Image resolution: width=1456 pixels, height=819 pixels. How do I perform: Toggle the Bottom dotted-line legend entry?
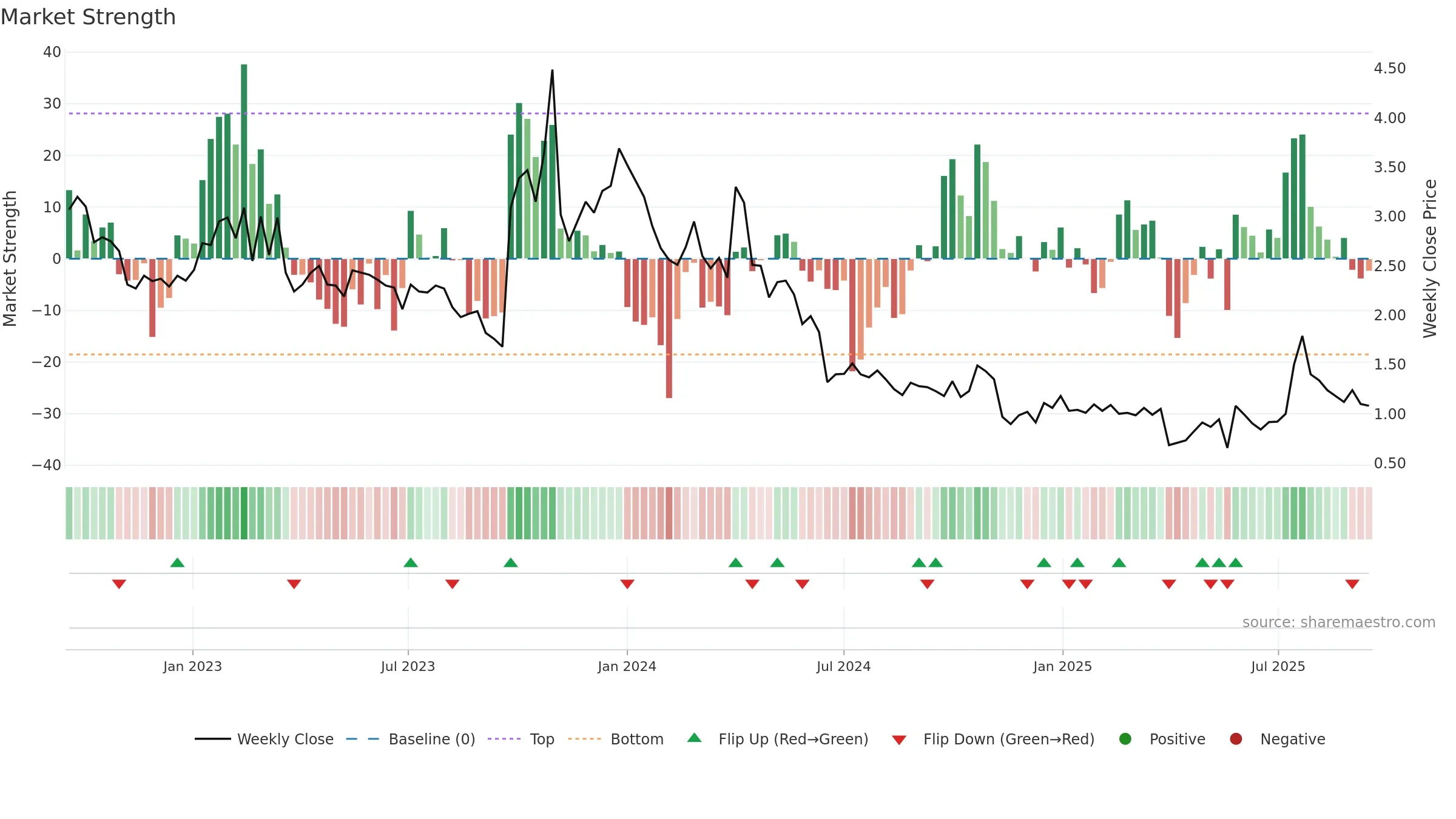click(616, 739)
